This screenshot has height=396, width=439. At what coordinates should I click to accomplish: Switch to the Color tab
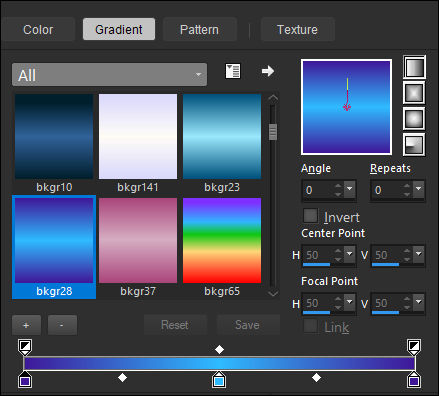point(38,29)
